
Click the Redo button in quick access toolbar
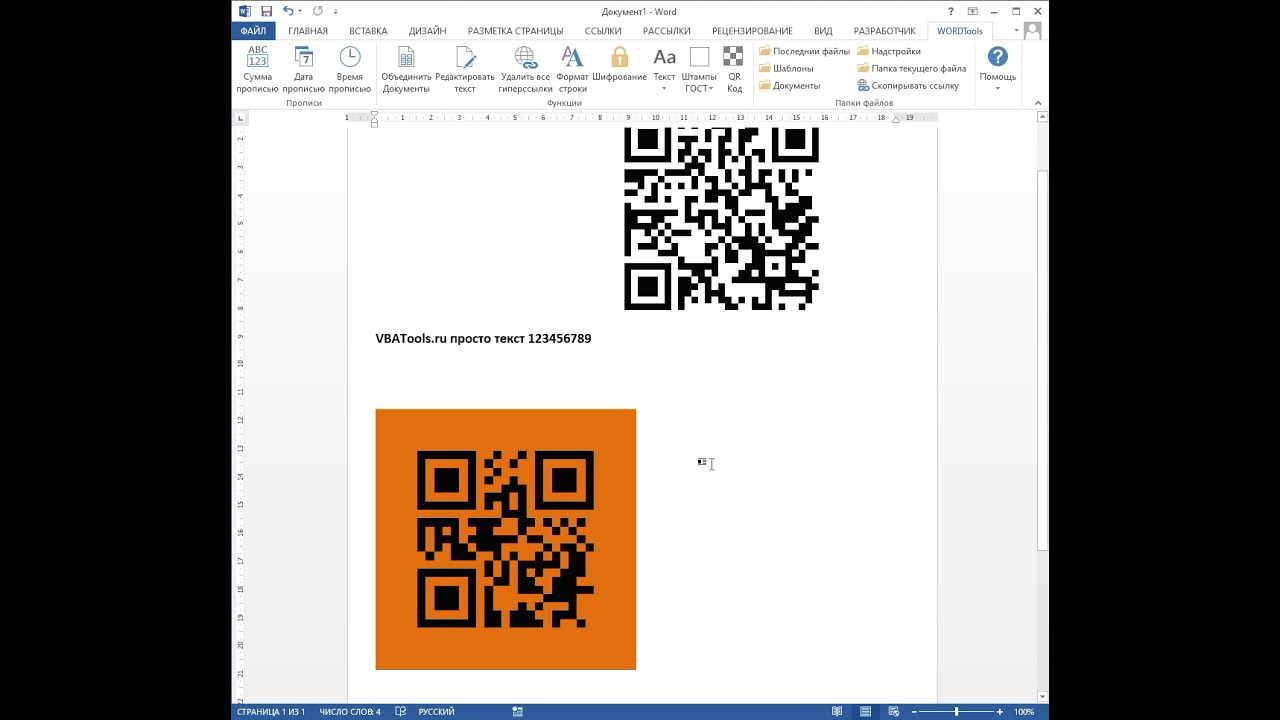coord(318,11)
